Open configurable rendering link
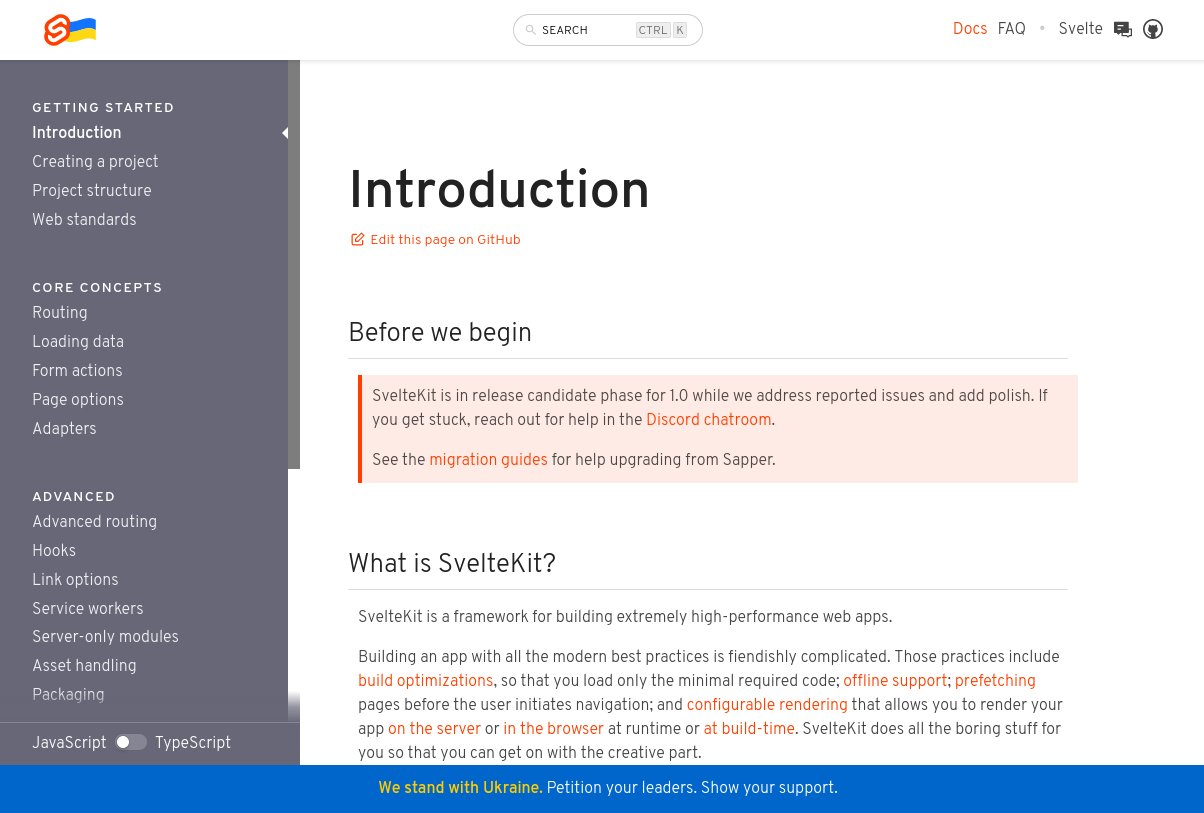The height and width of the screenshot is (813, 1204). coord(767,705)
